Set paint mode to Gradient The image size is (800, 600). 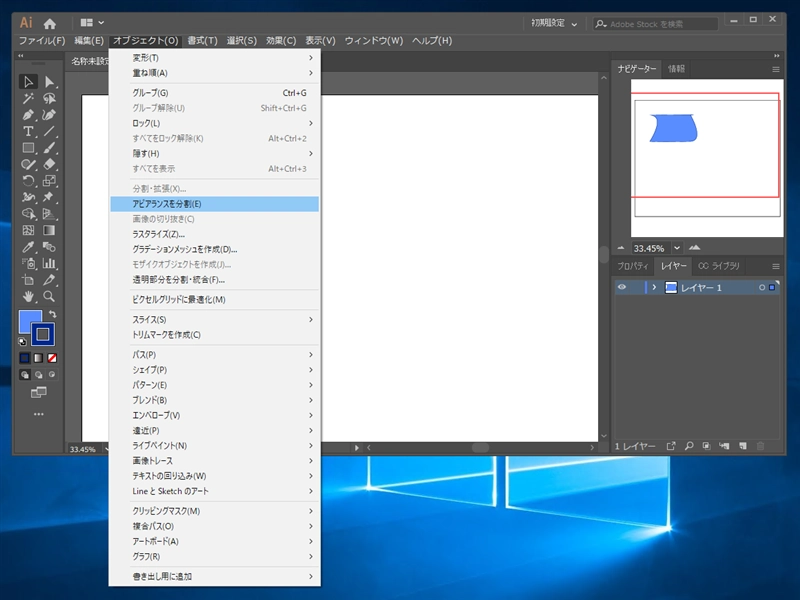[x=38, y=358]
